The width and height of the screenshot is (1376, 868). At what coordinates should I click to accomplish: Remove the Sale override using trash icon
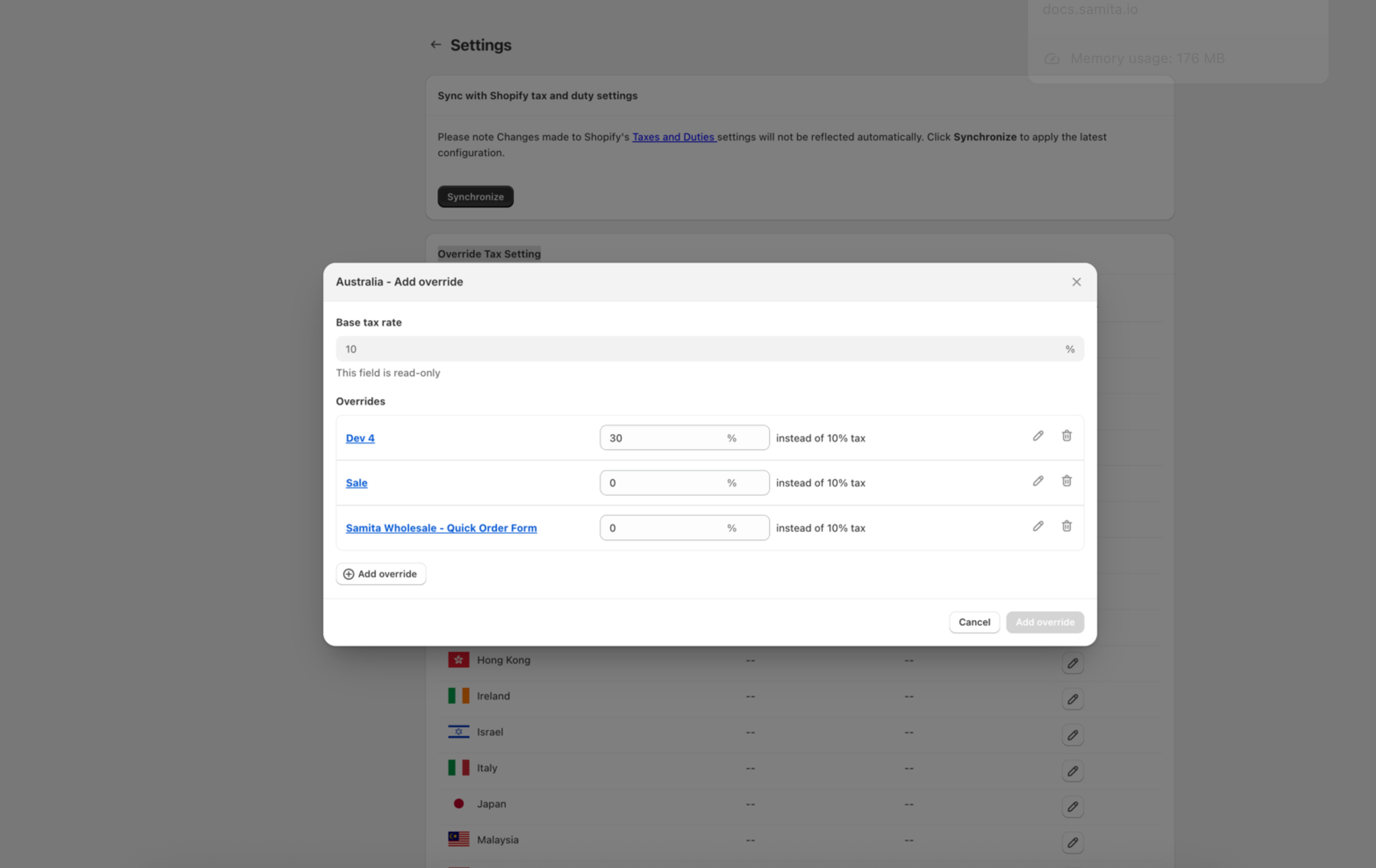point(1067,481)
